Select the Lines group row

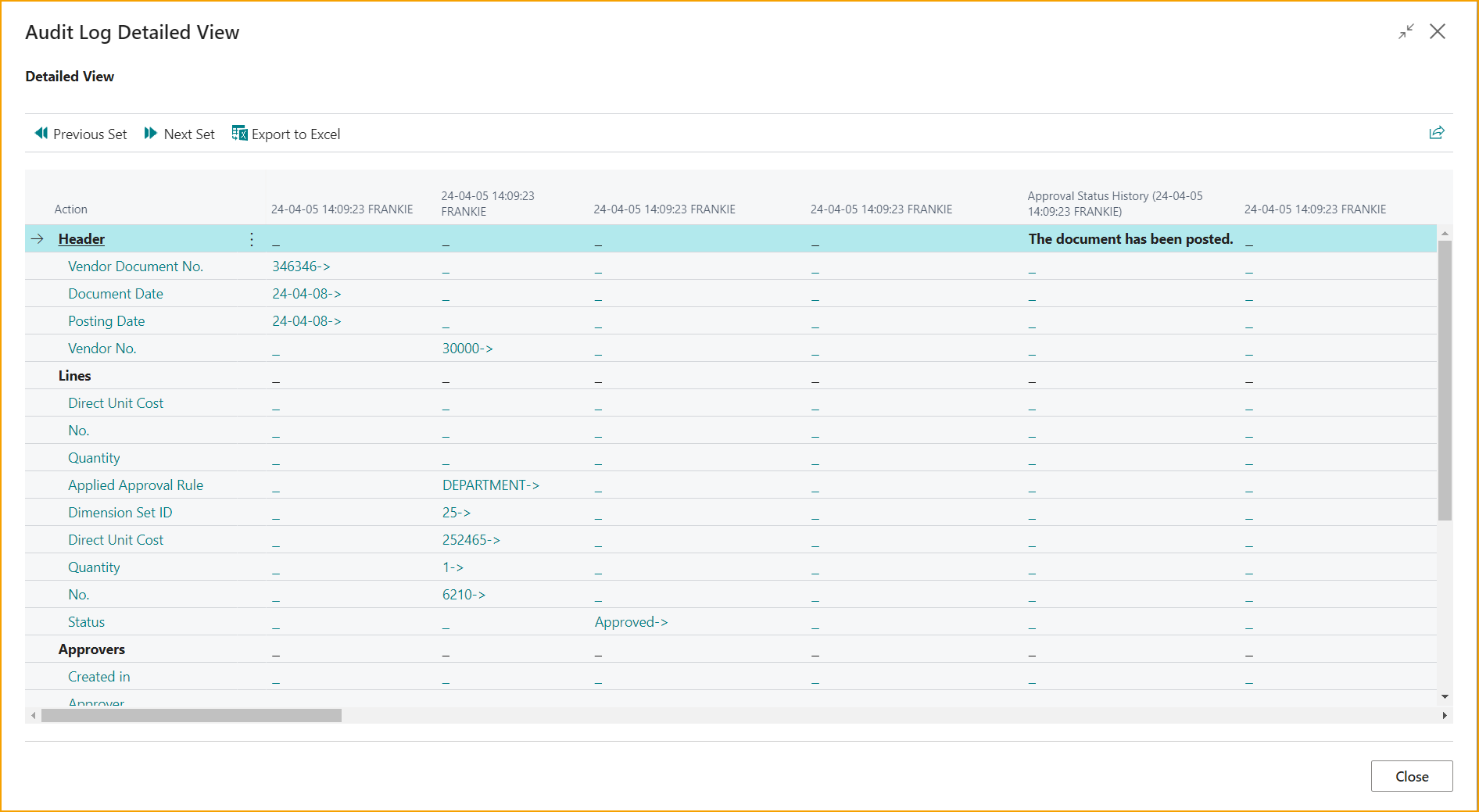(75, 376)
